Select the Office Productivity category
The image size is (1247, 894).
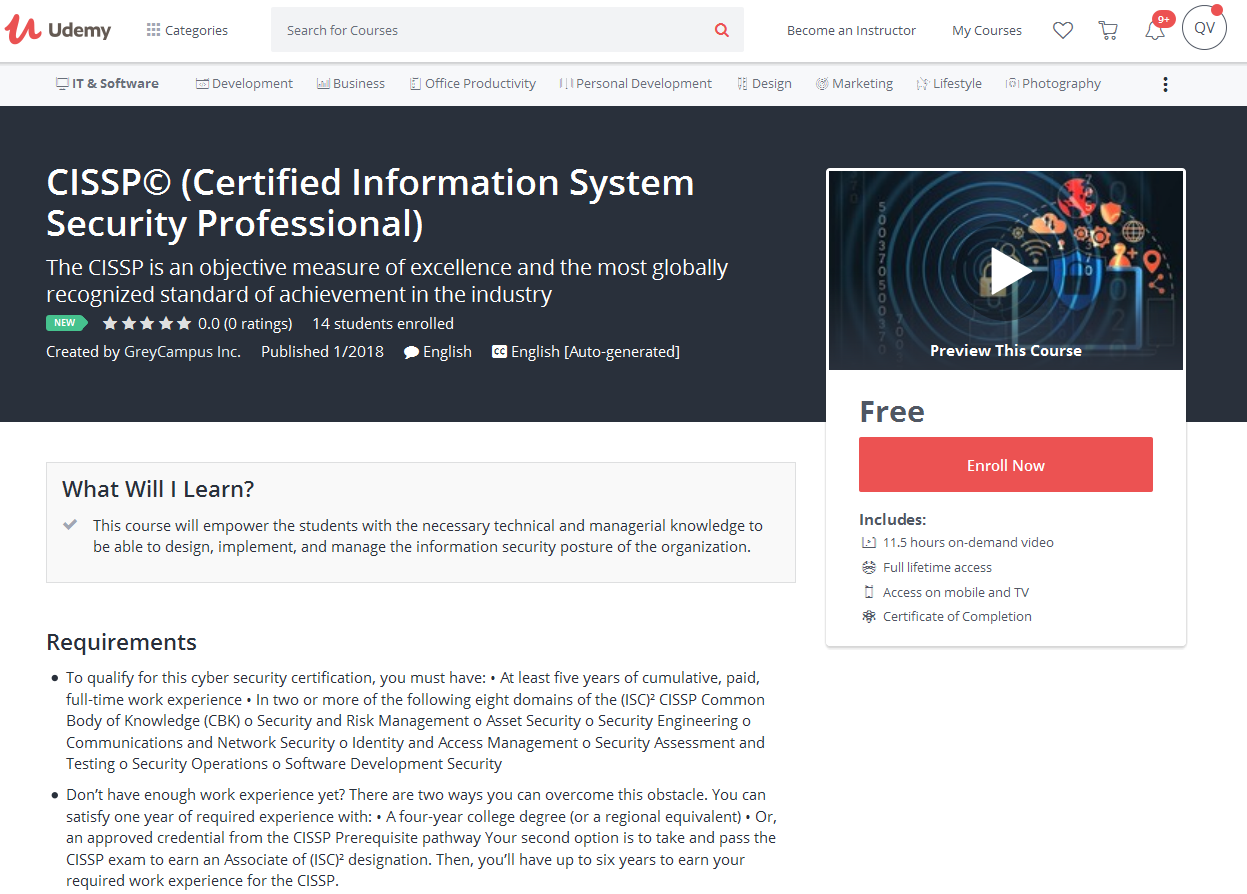click(x=472, y=84)
